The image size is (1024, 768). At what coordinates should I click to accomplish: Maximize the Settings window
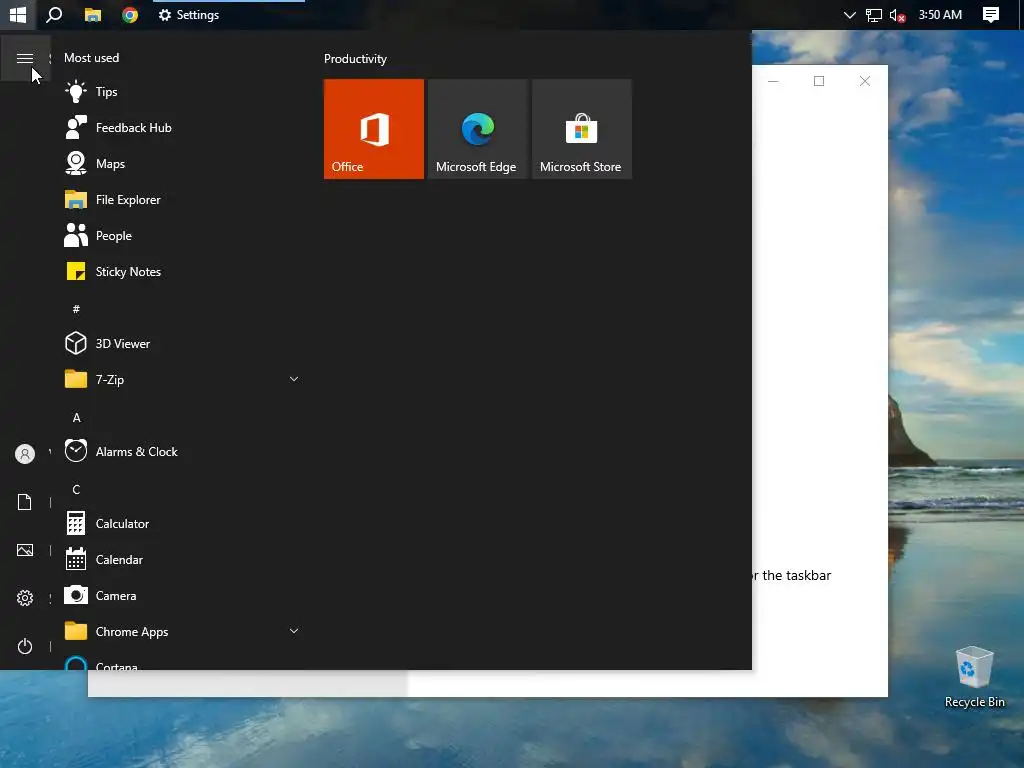tap(819, 81)
